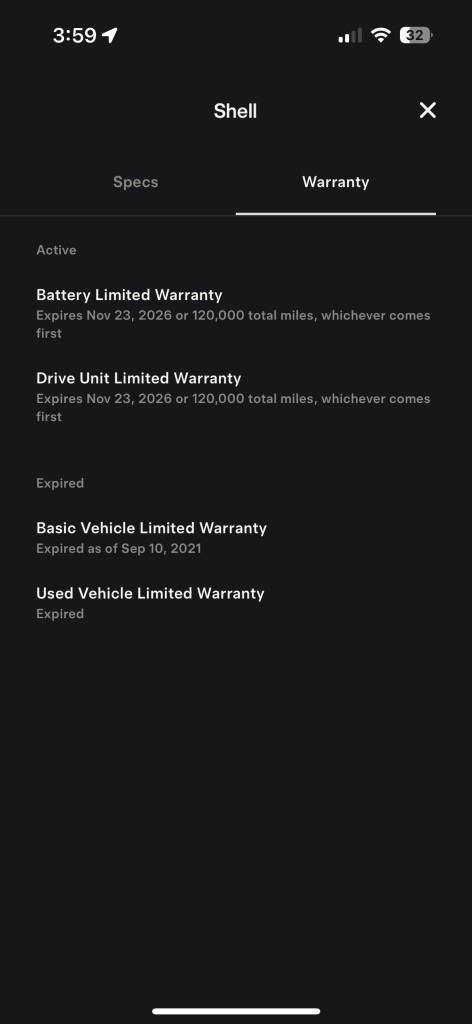Tap the Expired section heading
The height and width of the screenshot is (1024, 472).
click(60, 483)
